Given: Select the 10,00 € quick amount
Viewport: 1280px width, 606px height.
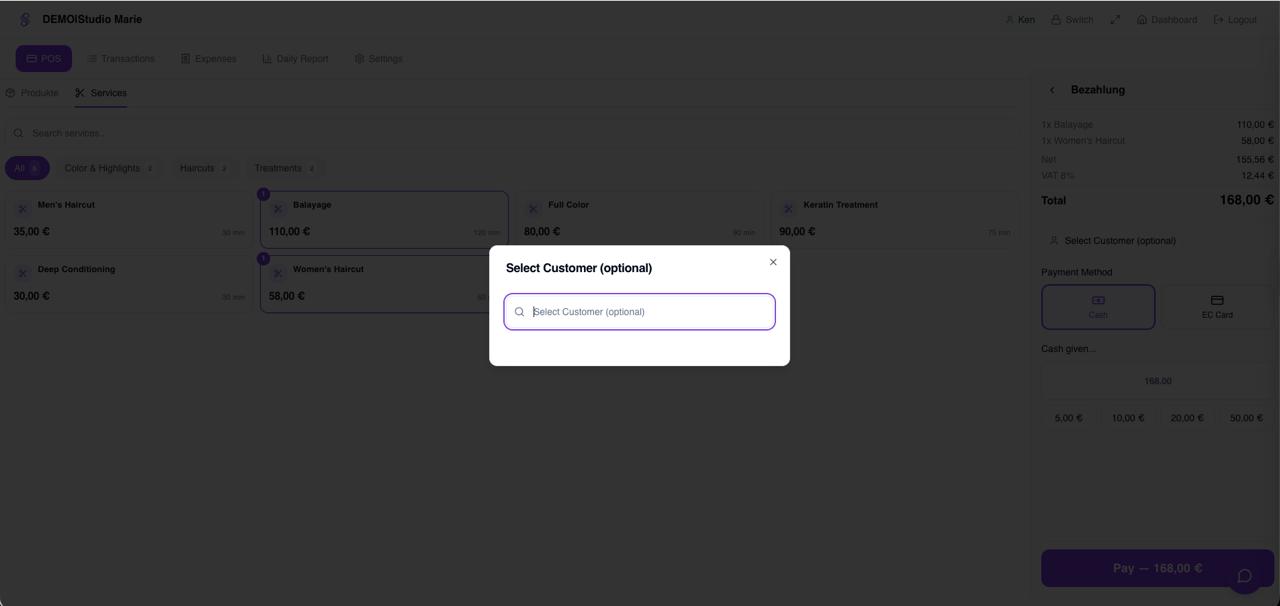Looking at the screenshot, I should (1128, 418).
